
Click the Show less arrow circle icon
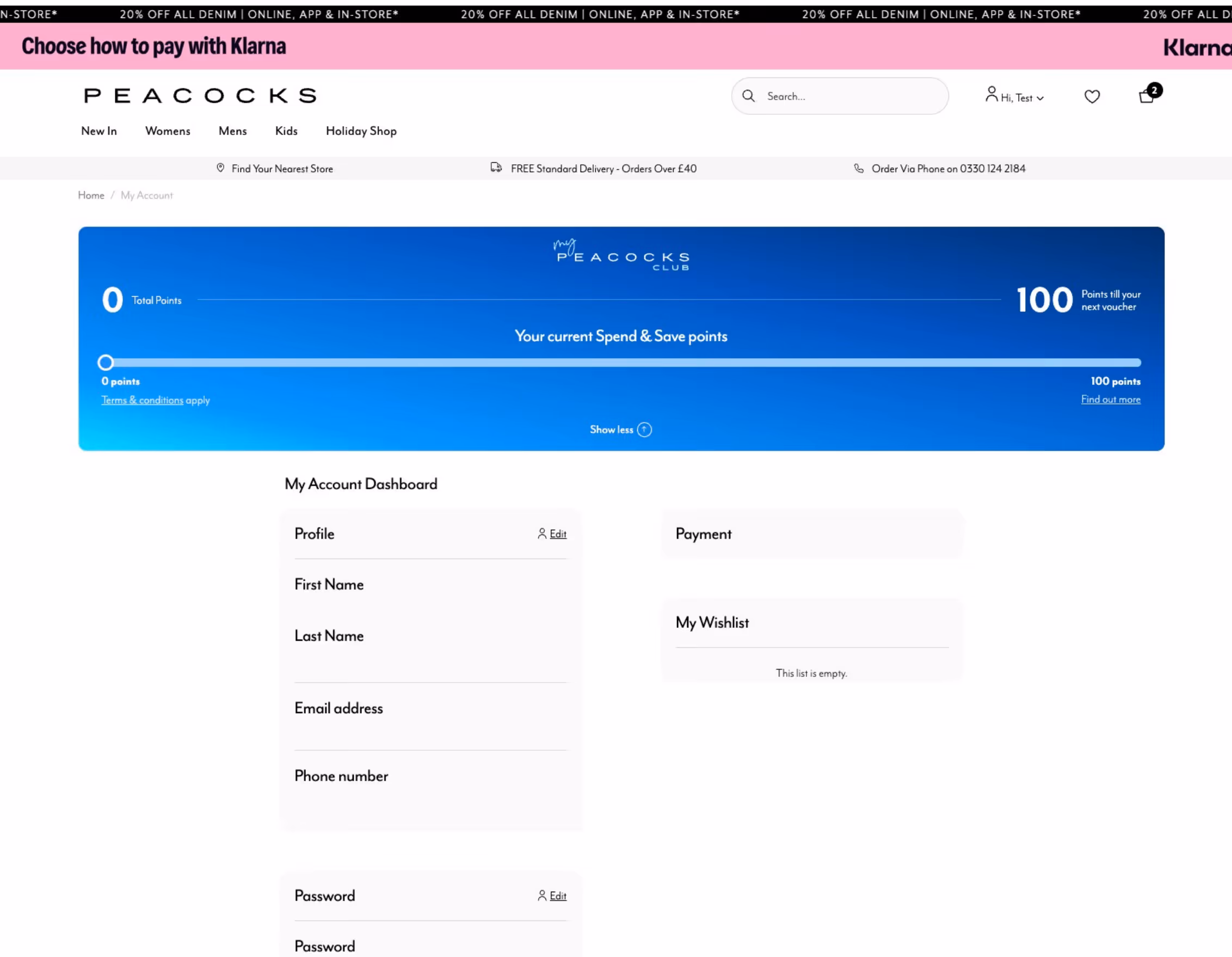click(x=644, y=430)
